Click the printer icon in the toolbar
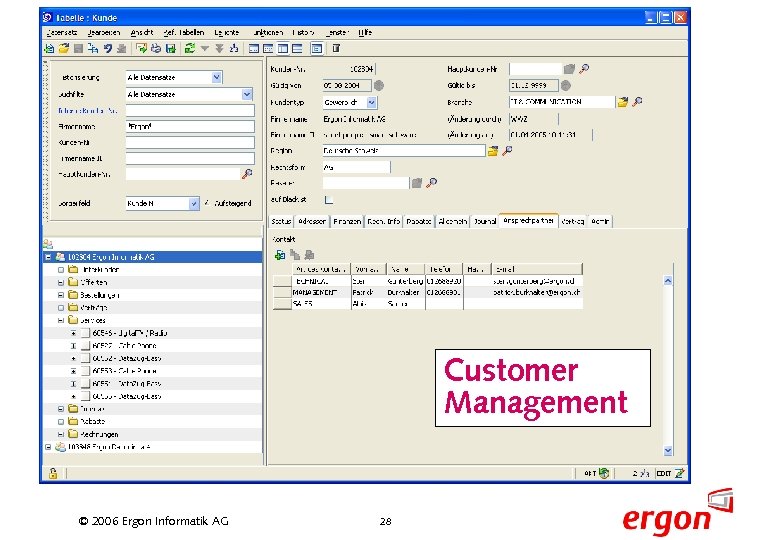 coord(156,48)
